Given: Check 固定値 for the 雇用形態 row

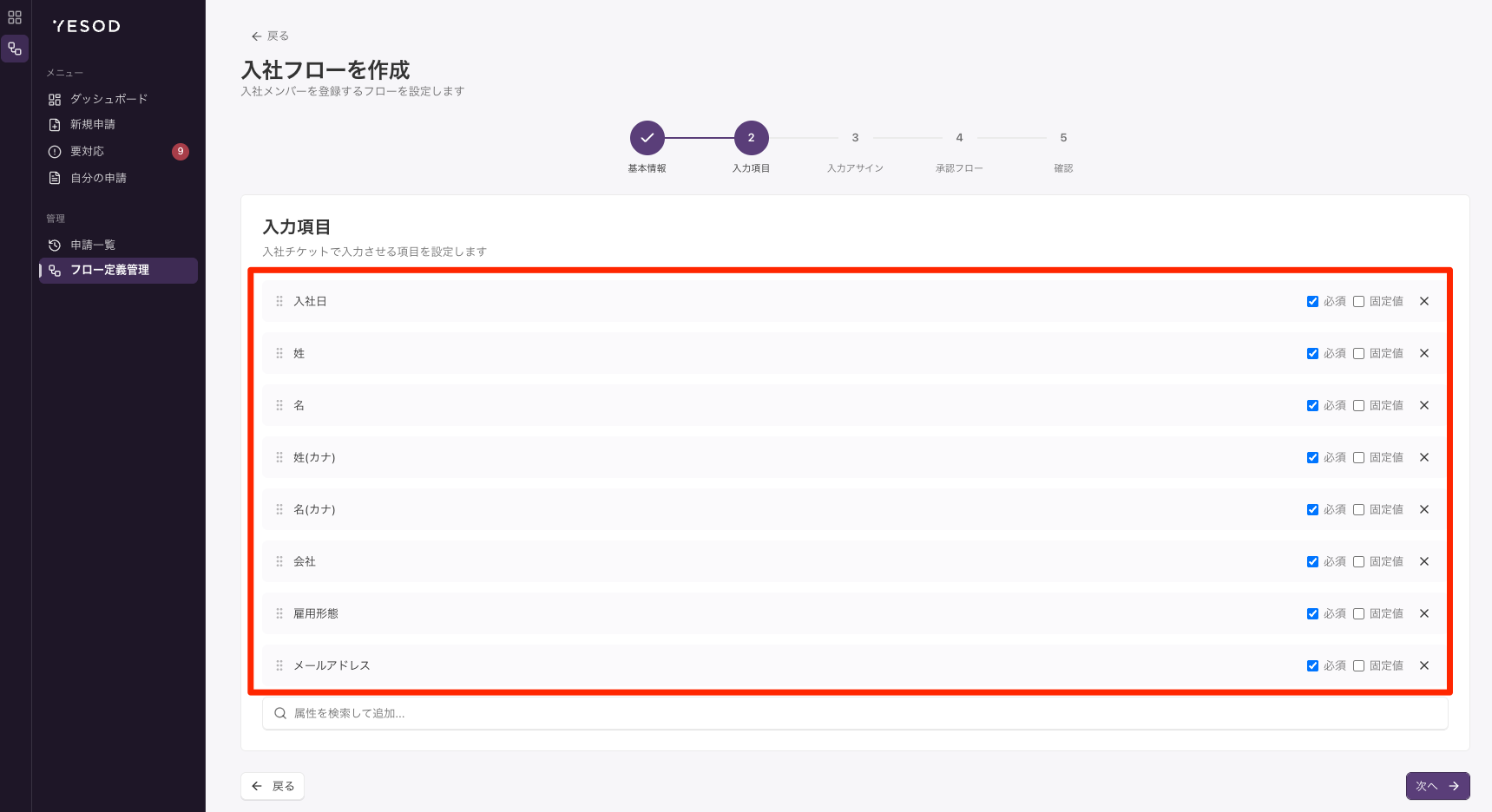Looking at the screenshot, I should pyautogui.click(x=1358, y=613).
